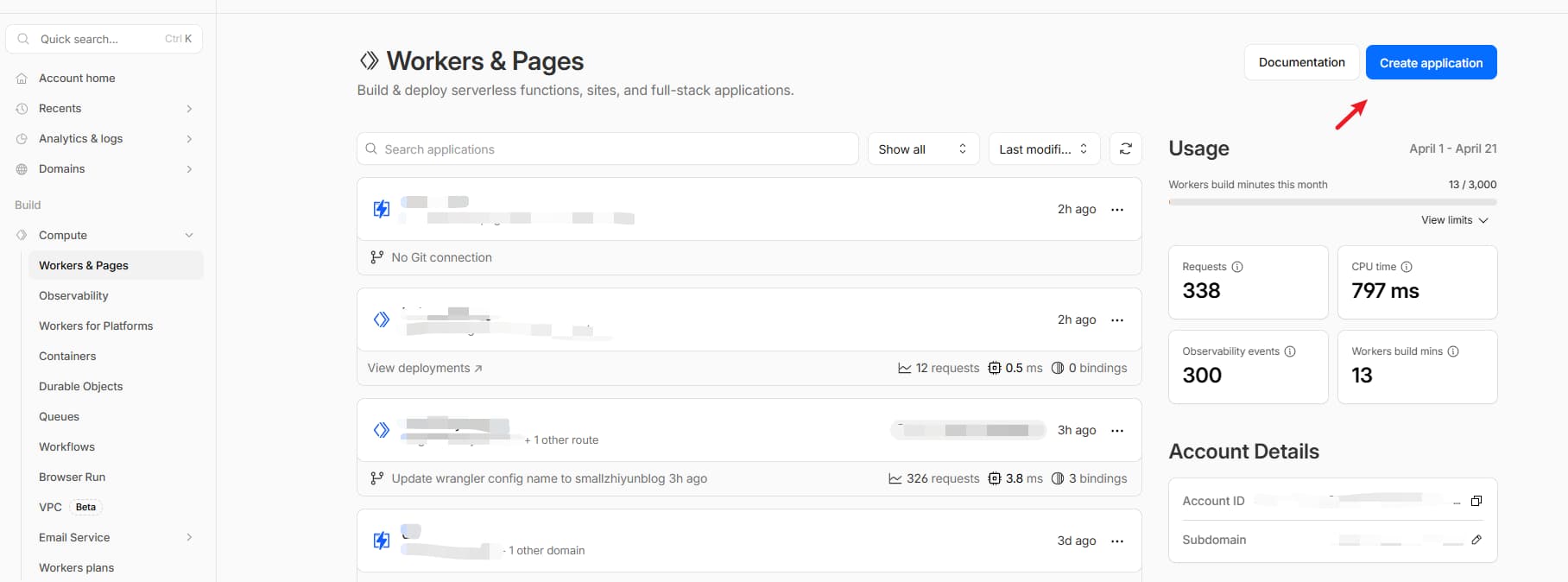Screen dimensions: 1568x582
Task: Expand the View limits section
Action: [x=1454, y=220]
